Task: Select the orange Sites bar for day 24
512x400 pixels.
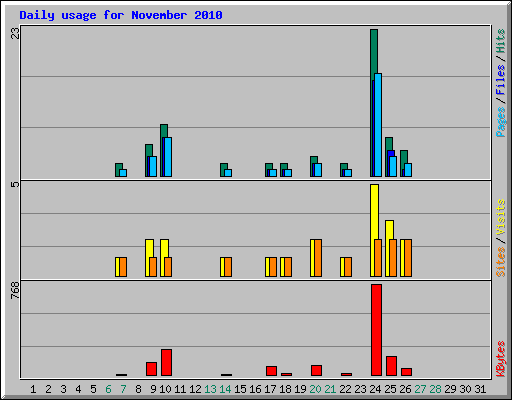Action: click(x=378, y=258)
